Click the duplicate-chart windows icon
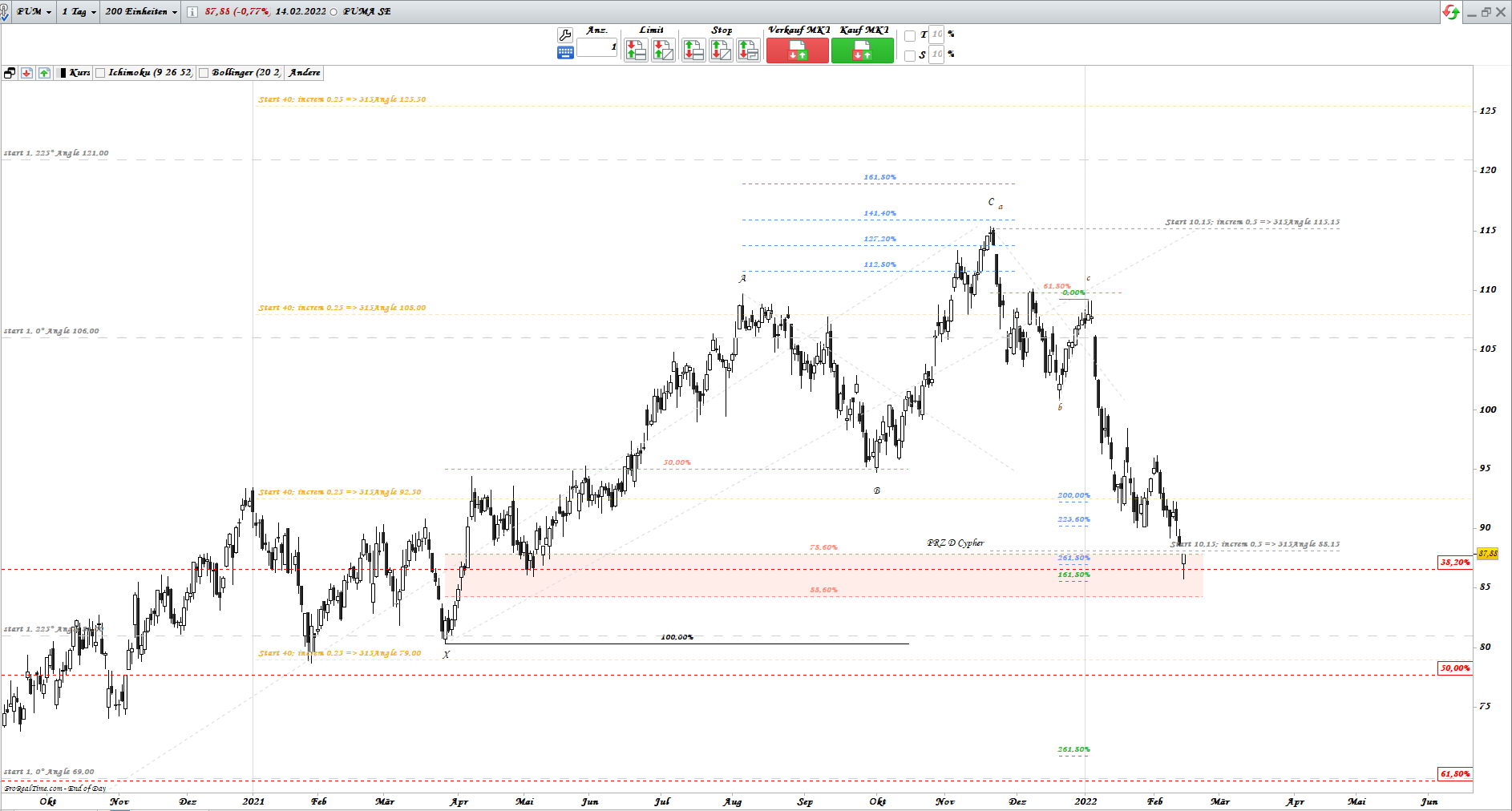This screenshot has width=1512, height=811. [x=10, y=73]
